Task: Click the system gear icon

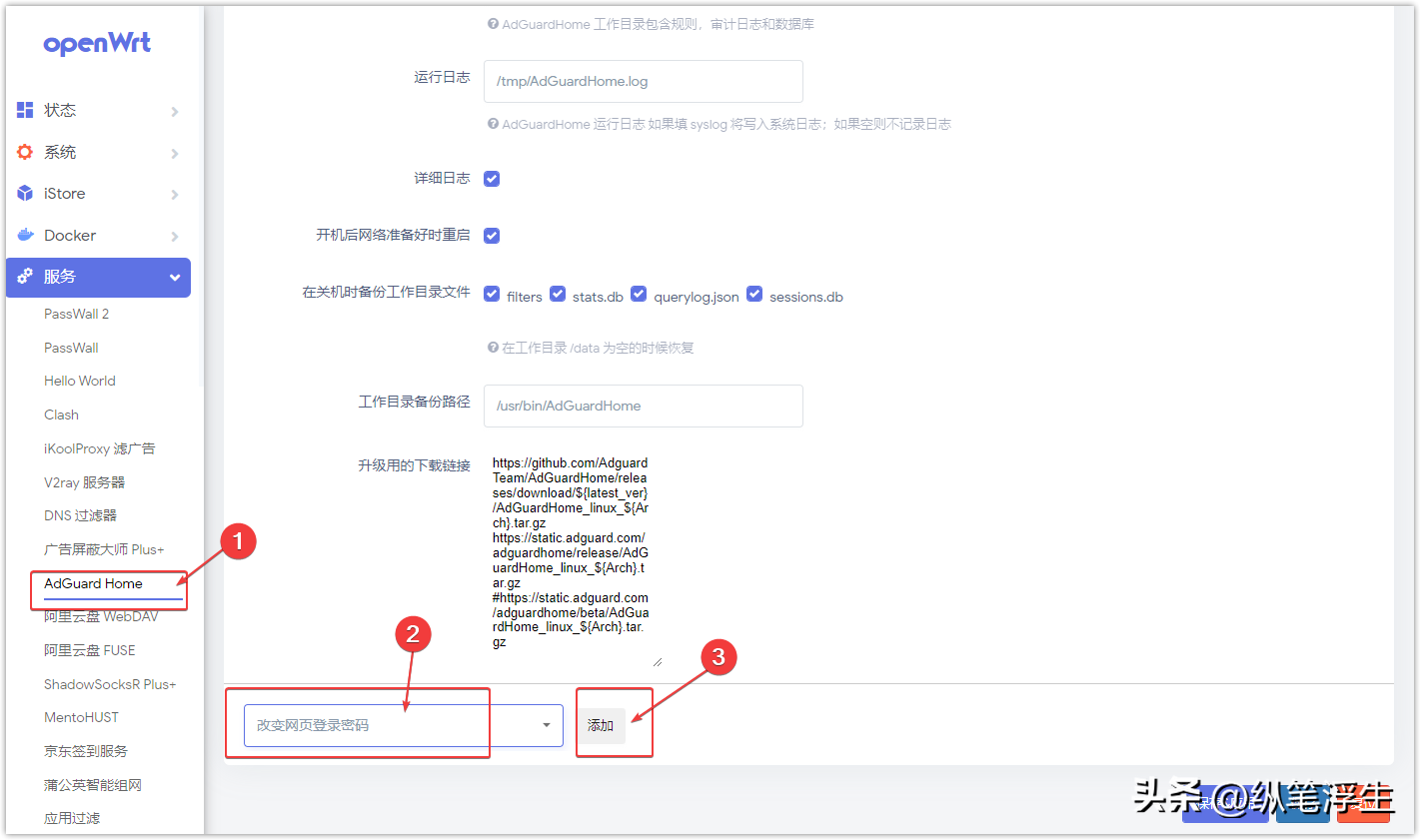Action: (25, 152)
